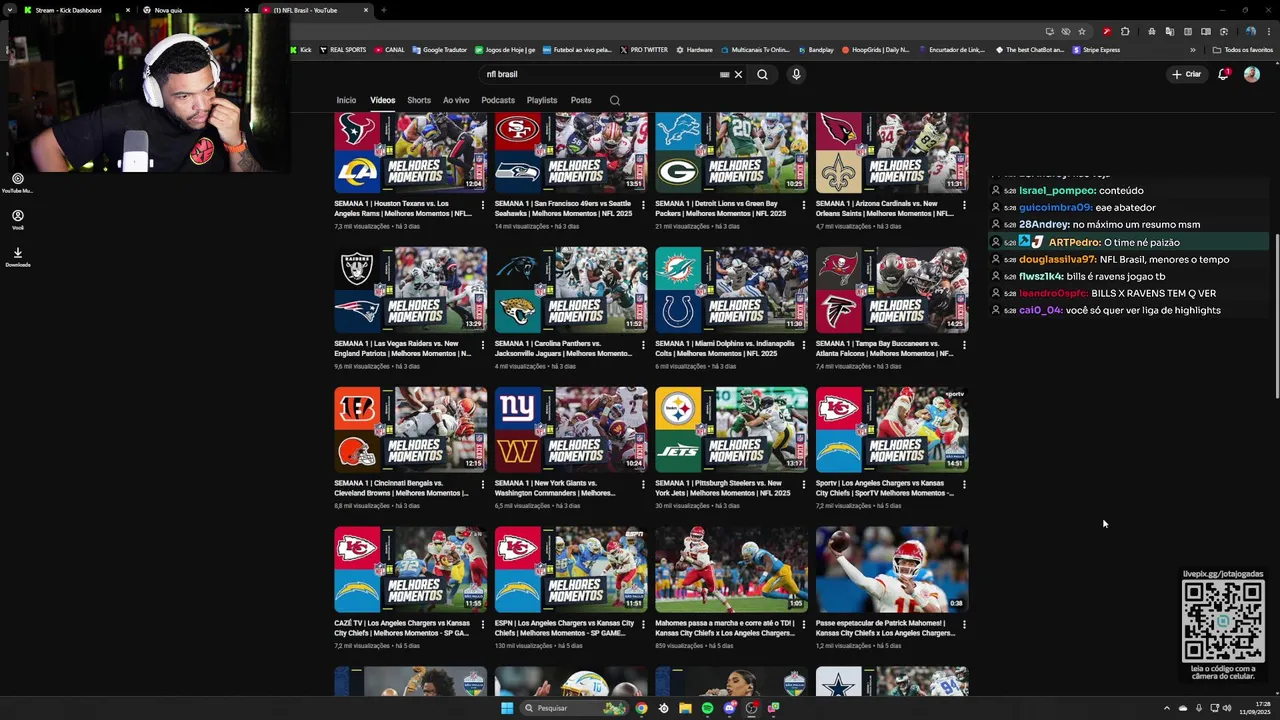Viewport: 1280px width, 720px height.
Task: Open options menu for Giants vs Commanders video
Action: coord(643,484)
